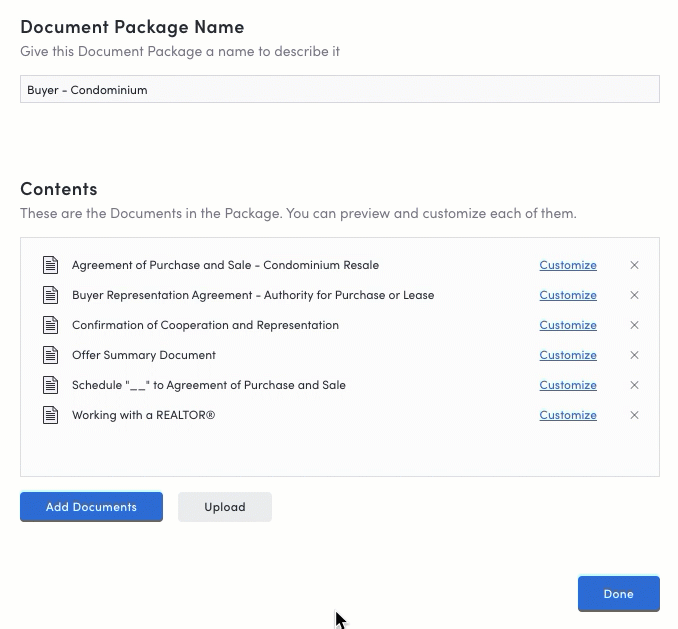Remove Agreement of Purchase and Sale – Condominium Resale
Image resolution: width=678 pixels, height=629 pixels.
click(x=634, y=265)
